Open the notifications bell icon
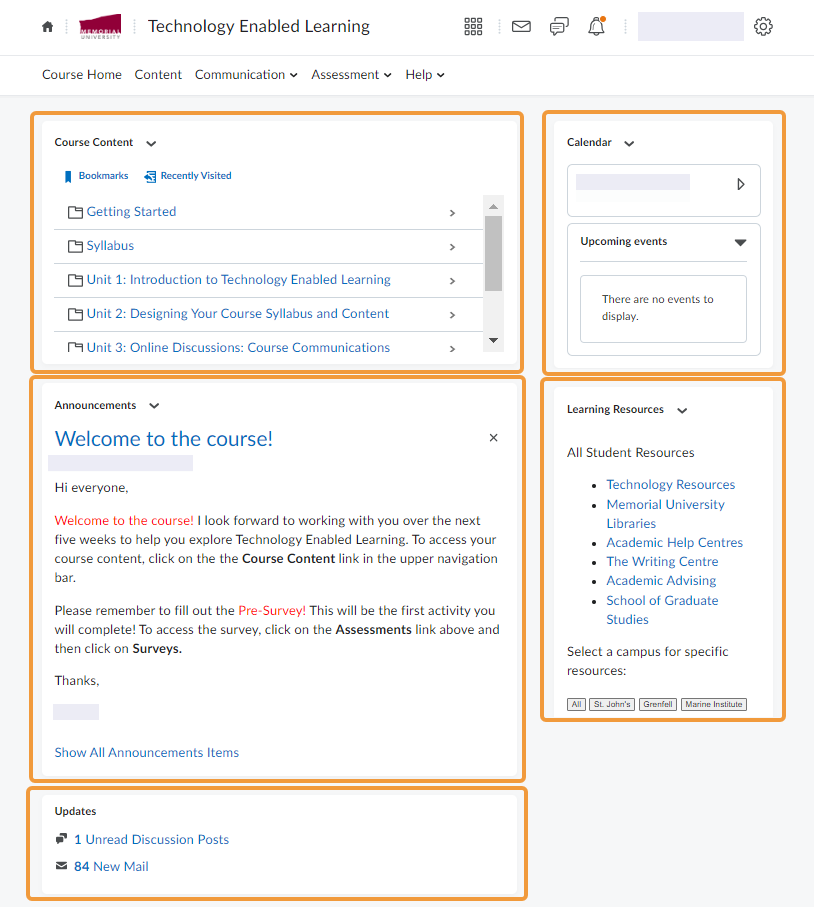This screenshot has height=907, width=814. (x=596, y=27)
